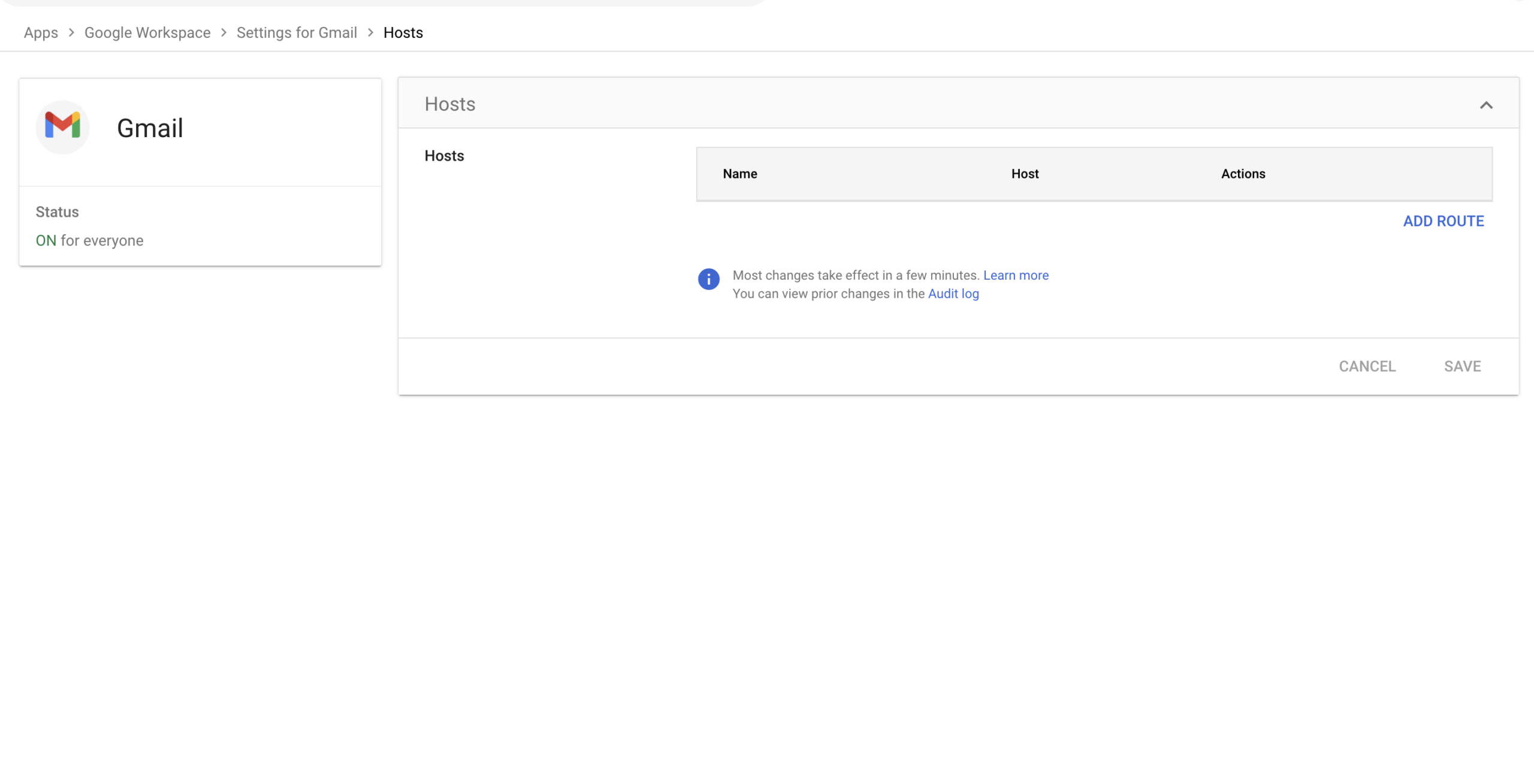Open the Learn more link
Screen dimensions: 1534x784
pos(1016,276)
